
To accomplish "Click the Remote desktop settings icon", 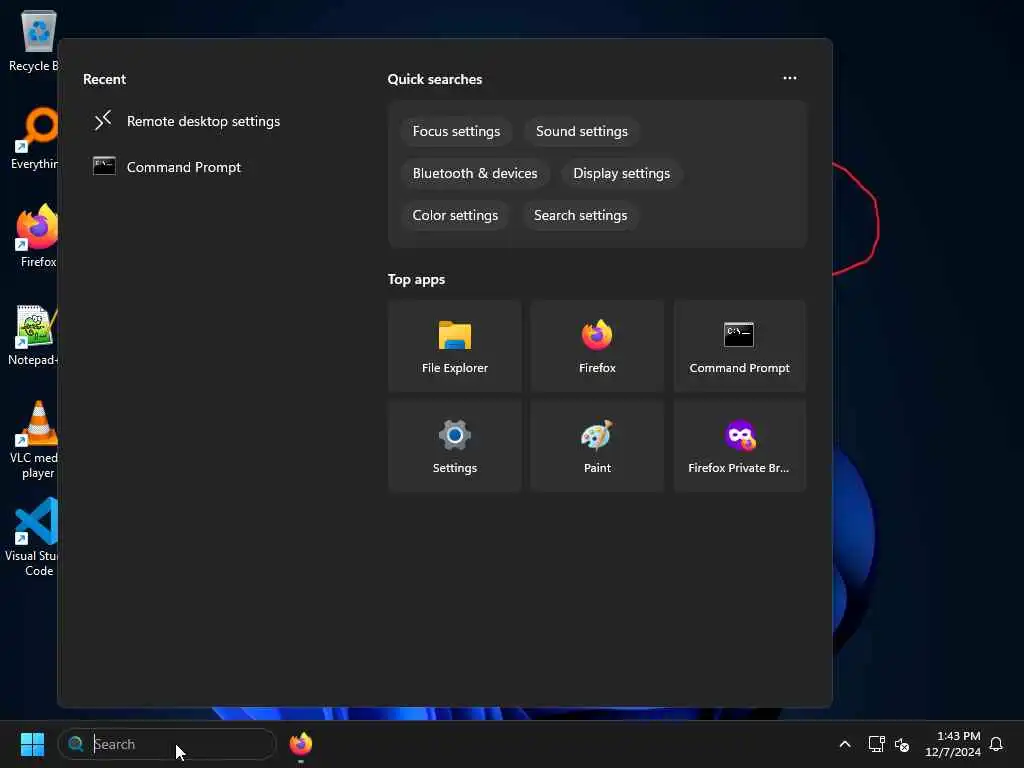I will point(103,121).
